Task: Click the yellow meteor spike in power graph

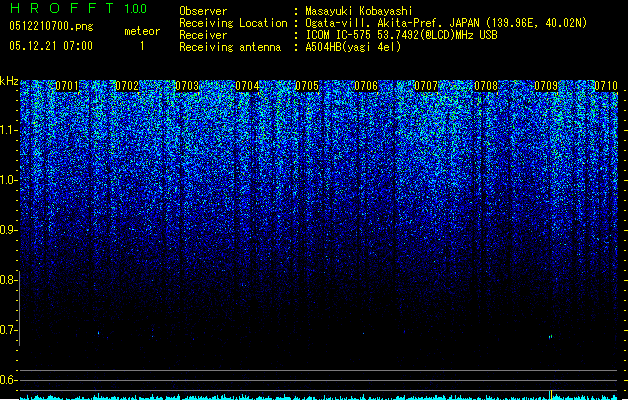Action: click(x=551, y=394)
